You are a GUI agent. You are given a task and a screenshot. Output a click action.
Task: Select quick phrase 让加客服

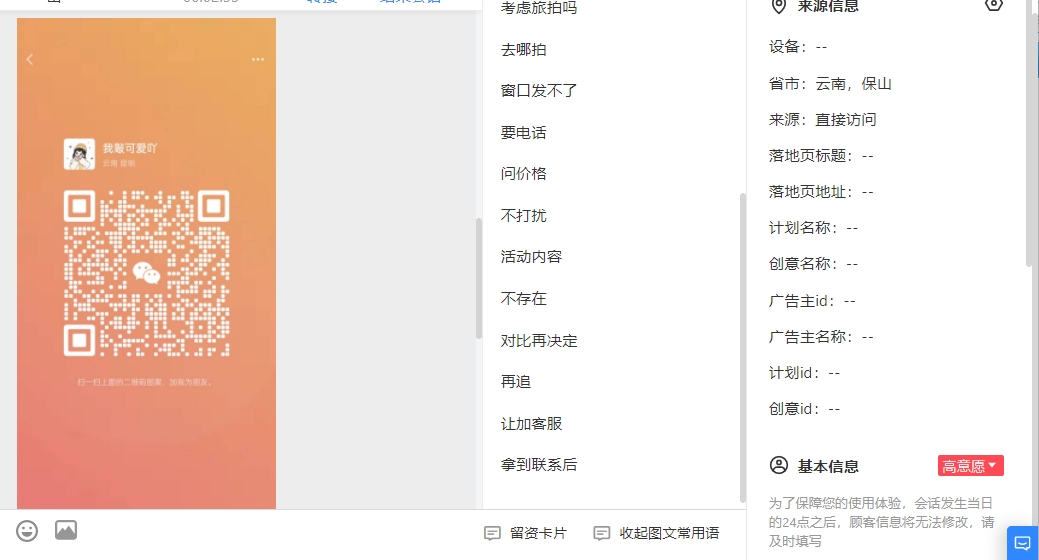[531, 423]
